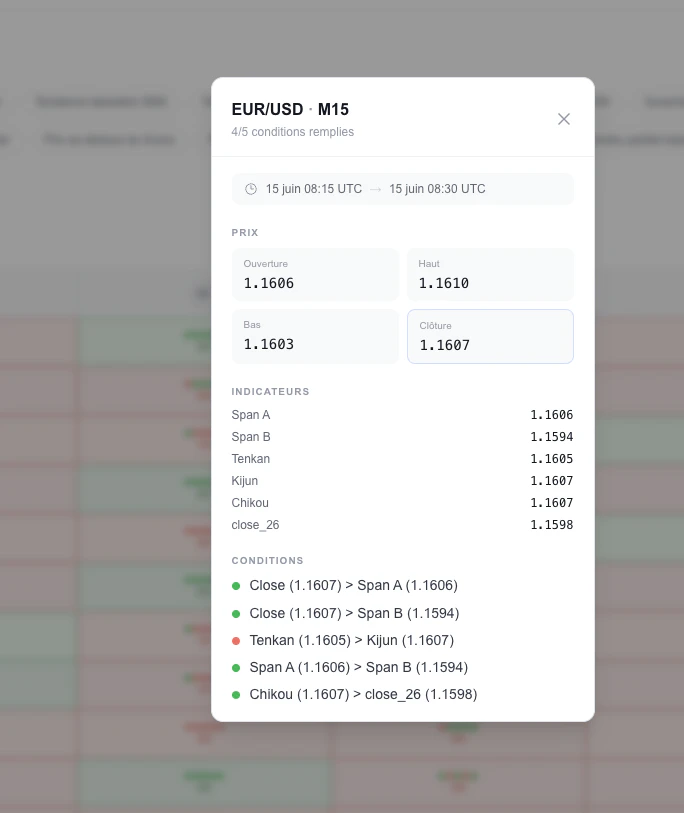Click the green dot beside Chikou condition
Viewport: 684px width, 813px height.
click(236, 695)
